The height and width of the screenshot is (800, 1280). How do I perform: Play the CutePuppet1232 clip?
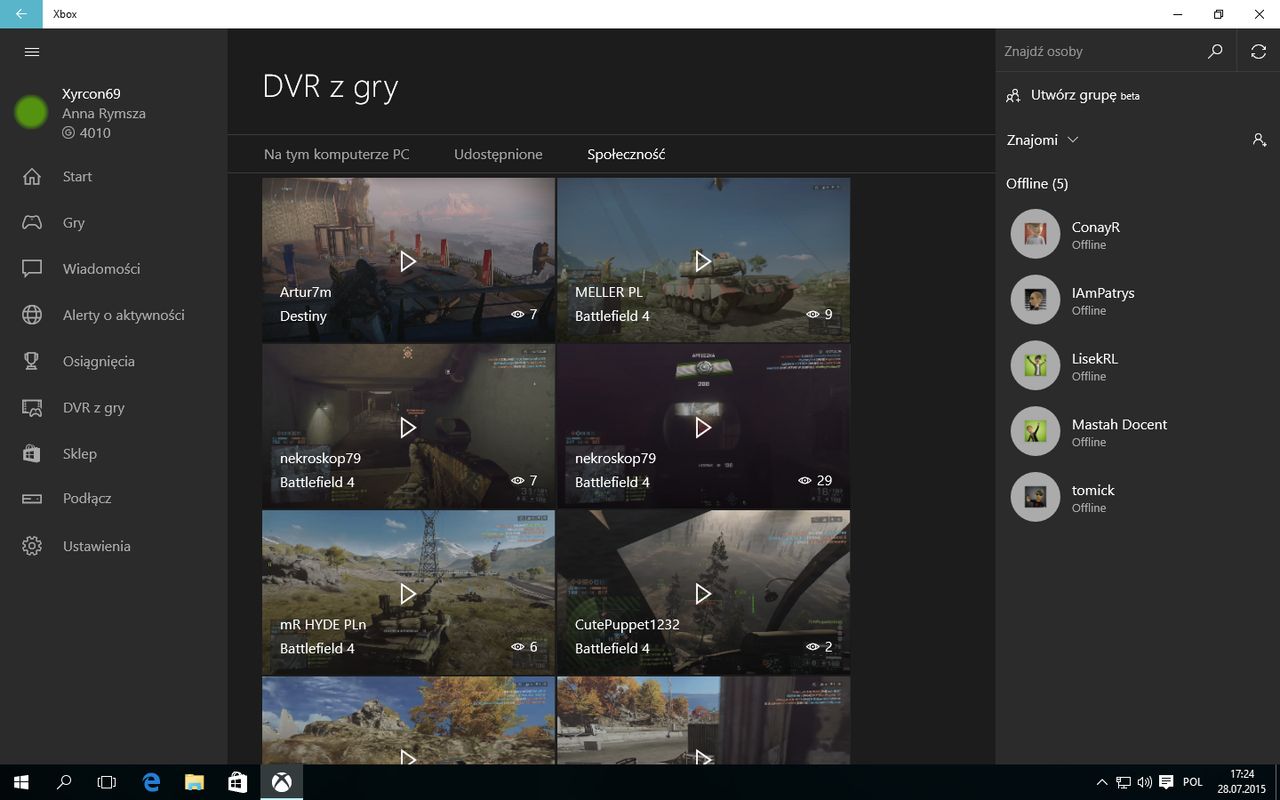(703, 593)
